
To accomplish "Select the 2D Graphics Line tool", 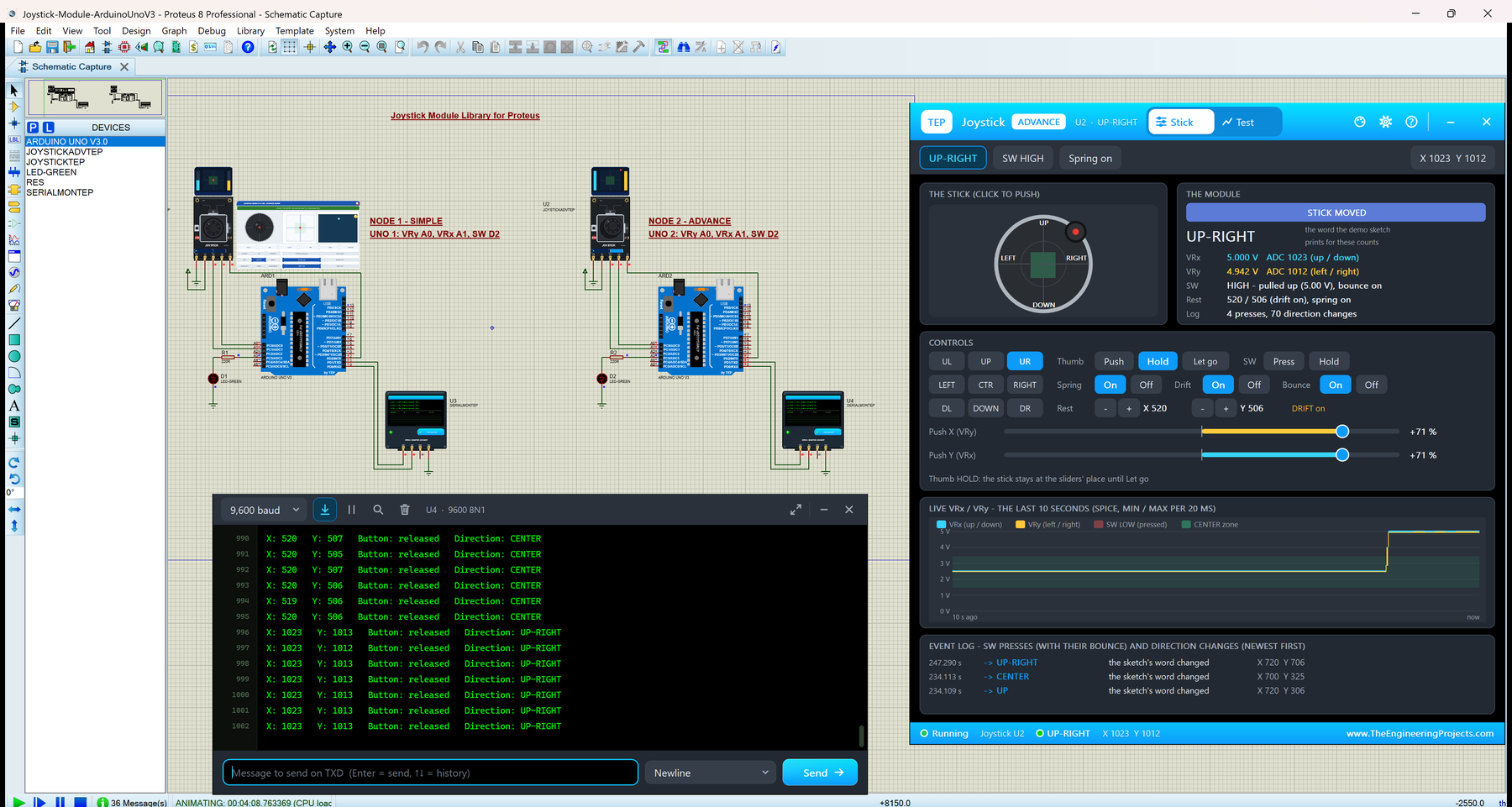I will click(13, 323).
